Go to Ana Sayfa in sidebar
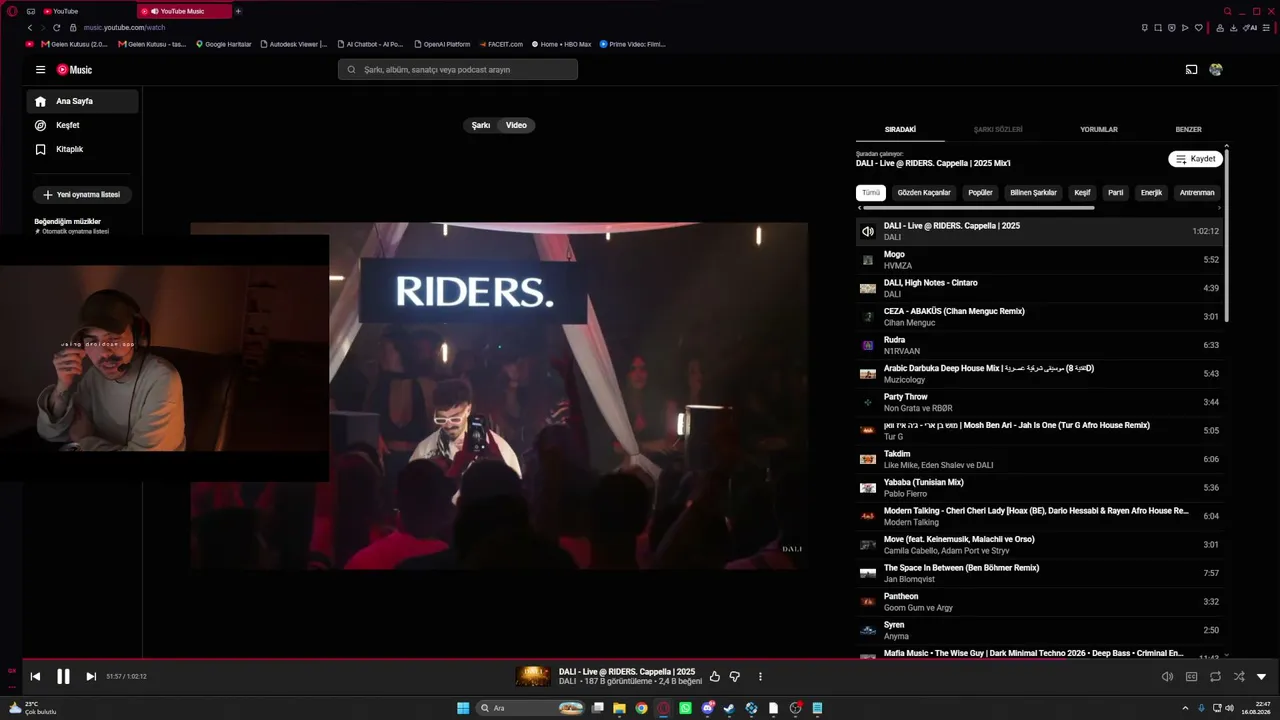 [x=82, y=101]
